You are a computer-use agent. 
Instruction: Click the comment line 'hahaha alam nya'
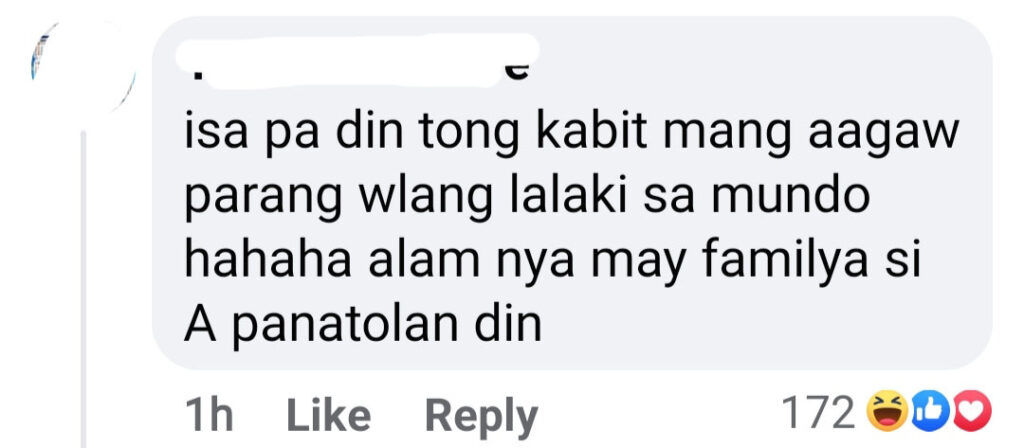(x=552, y=263)
